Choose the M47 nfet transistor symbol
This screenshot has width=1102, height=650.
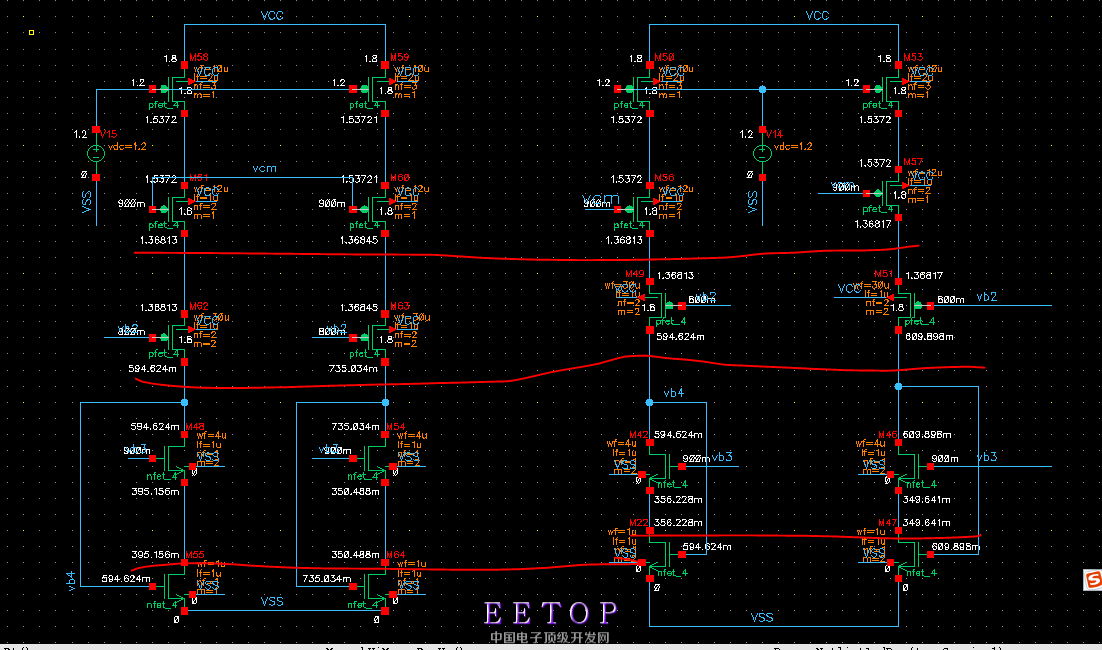905,555
